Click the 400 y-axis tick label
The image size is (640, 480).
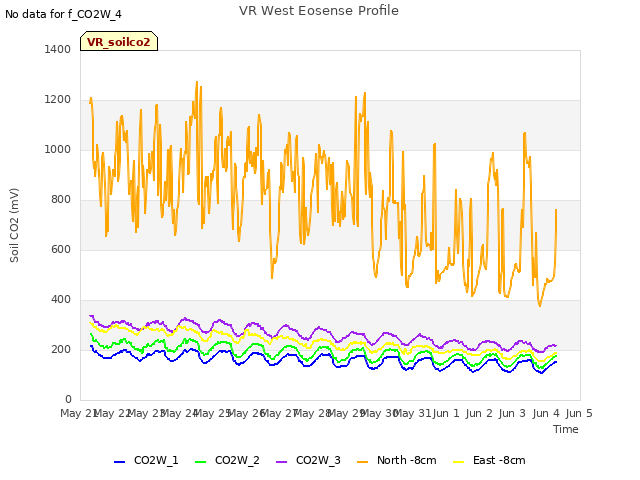pyautogui.click(x=61, y=300)
